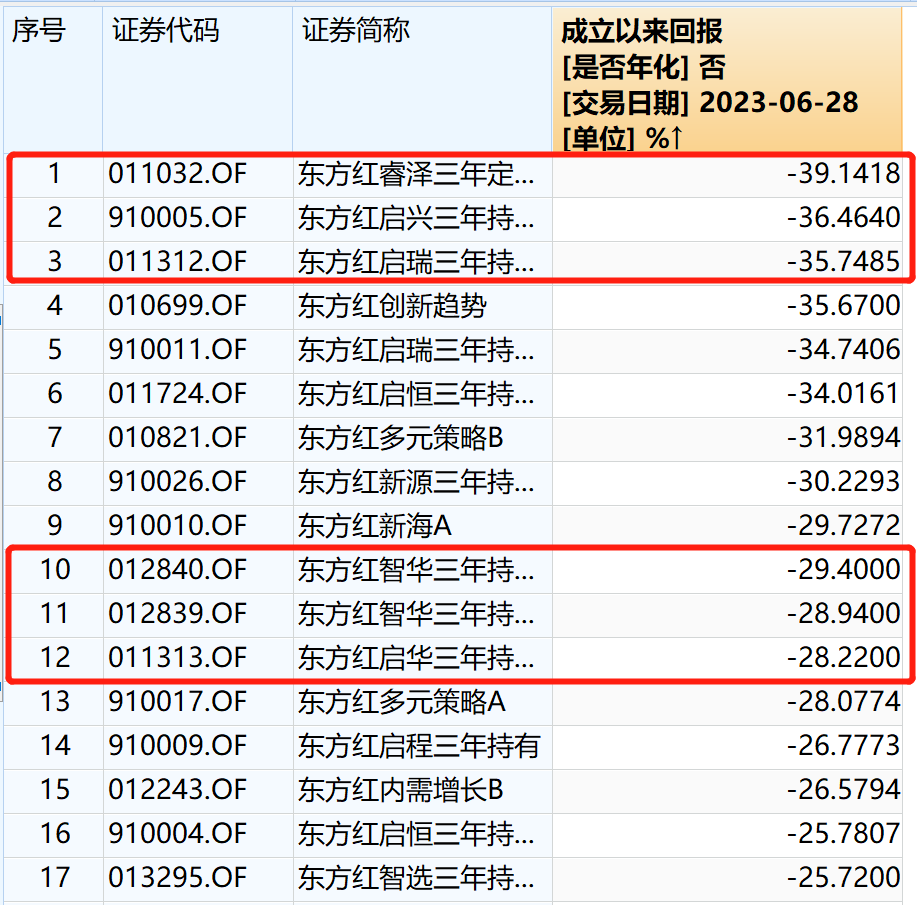Click return value -29.4000
Viewport: 917px width, 905px height.
click(x=843, y=570)
